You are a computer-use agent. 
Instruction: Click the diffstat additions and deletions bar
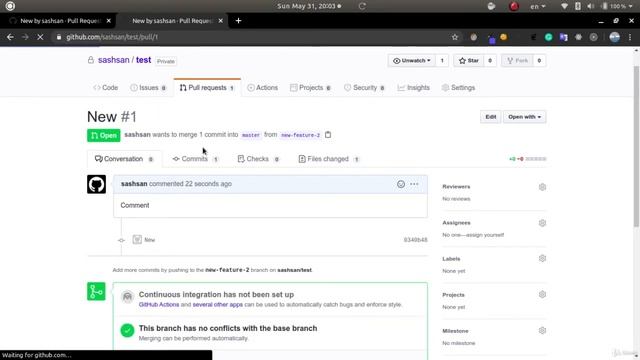[527, 159]
